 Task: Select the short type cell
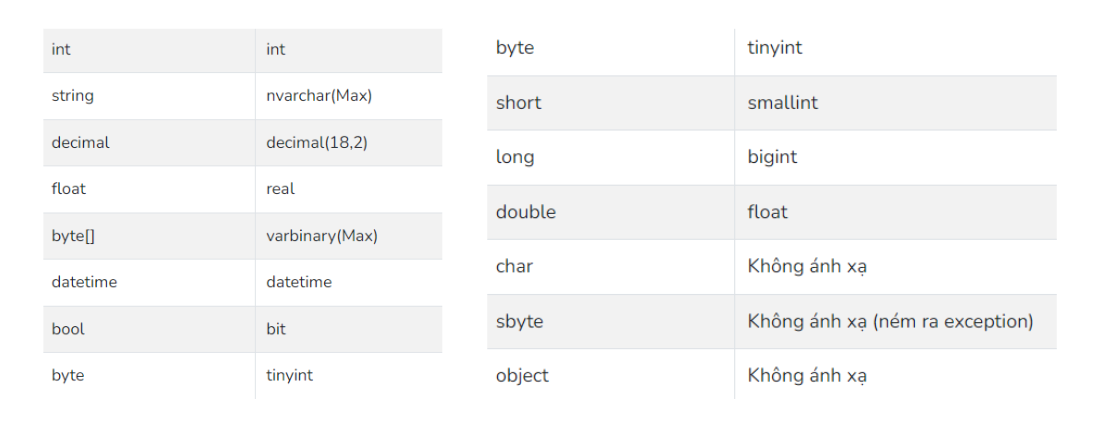[518, 103]
